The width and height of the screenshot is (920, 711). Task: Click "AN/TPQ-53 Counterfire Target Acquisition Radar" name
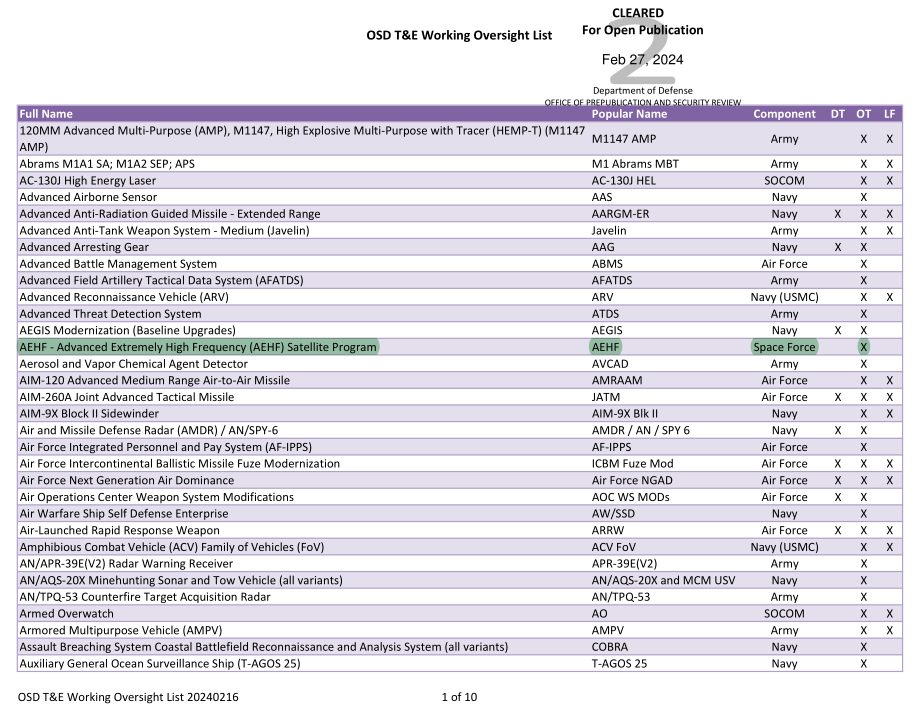(145, 597)
